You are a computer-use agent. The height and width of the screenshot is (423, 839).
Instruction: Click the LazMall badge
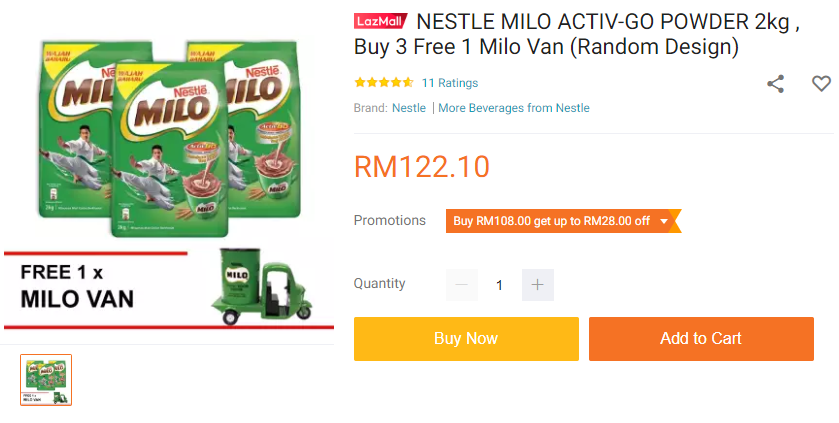coord(381,21)
